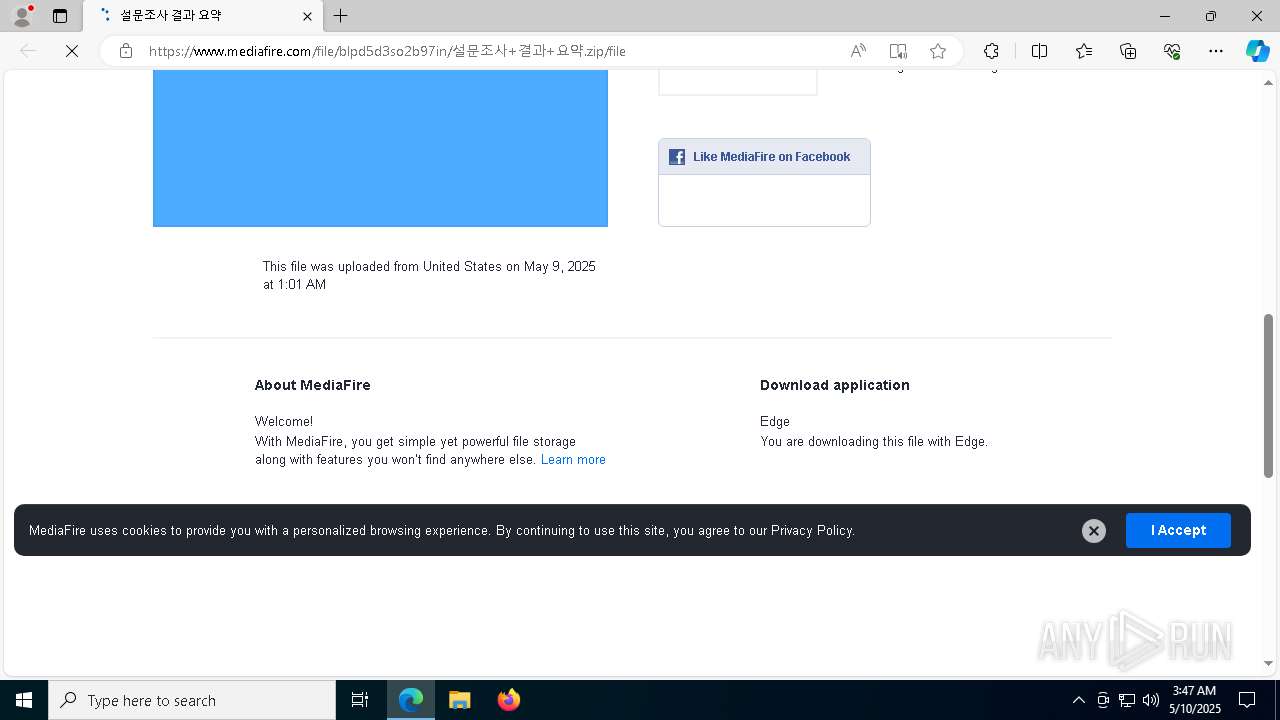
Task: View site information lock icon
Action: point(126,51)
